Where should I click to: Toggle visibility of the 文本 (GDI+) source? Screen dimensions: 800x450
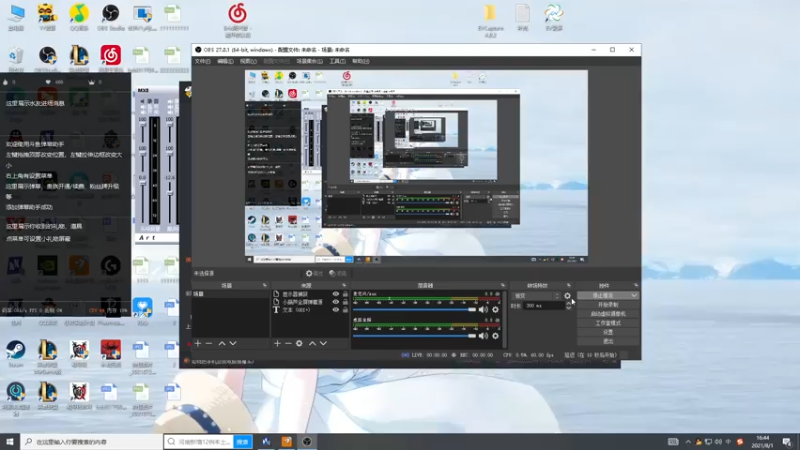tap(335, 310)
